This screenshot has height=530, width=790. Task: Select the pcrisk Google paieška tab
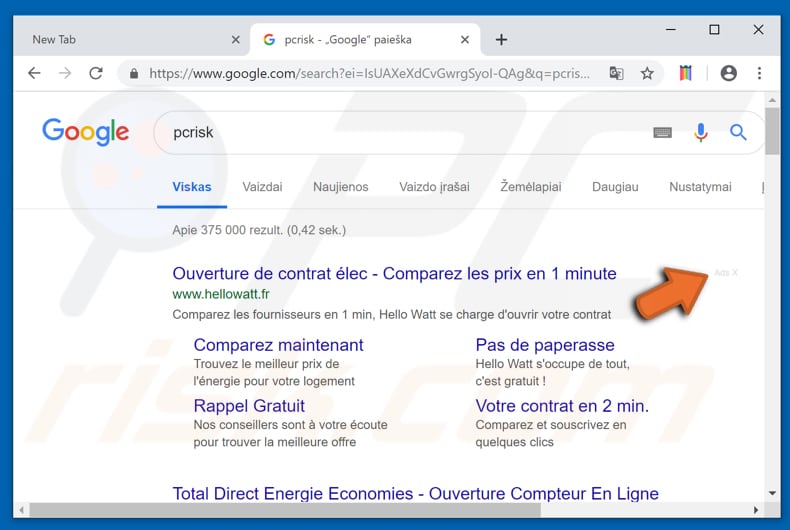coord(365,39)
